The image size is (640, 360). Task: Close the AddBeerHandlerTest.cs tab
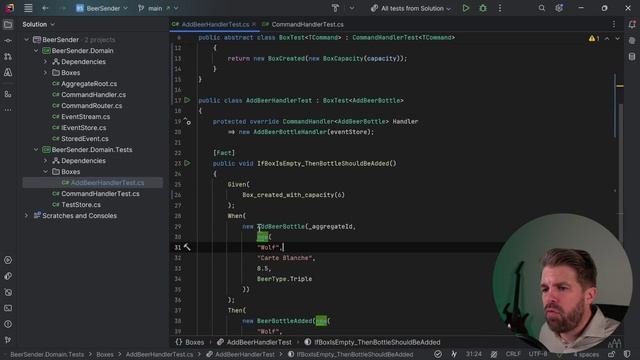point(254,24)
